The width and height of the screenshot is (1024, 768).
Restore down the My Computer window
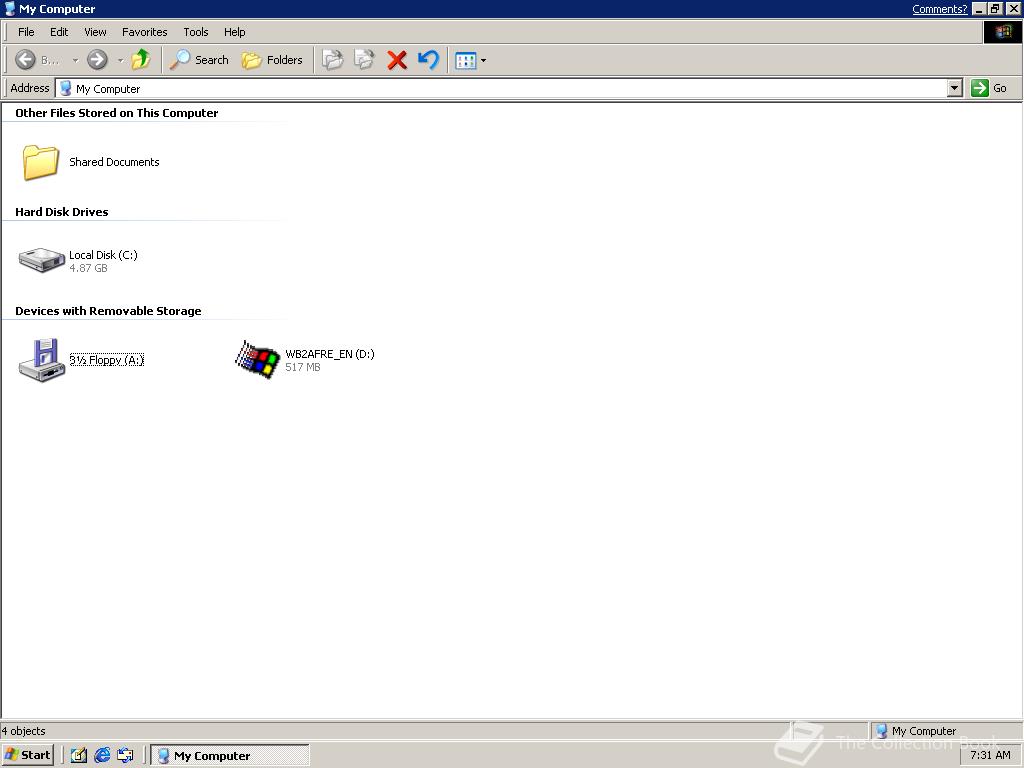point(995,9)
